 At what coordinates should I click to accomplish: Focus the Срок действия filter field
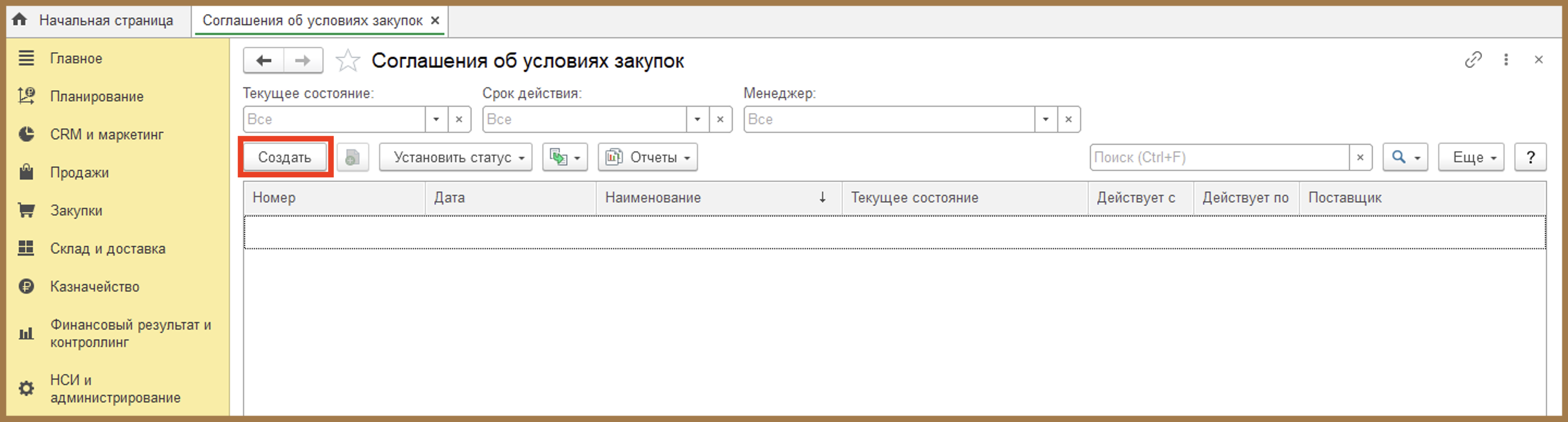pyautogui.click(x=584, y=119)
